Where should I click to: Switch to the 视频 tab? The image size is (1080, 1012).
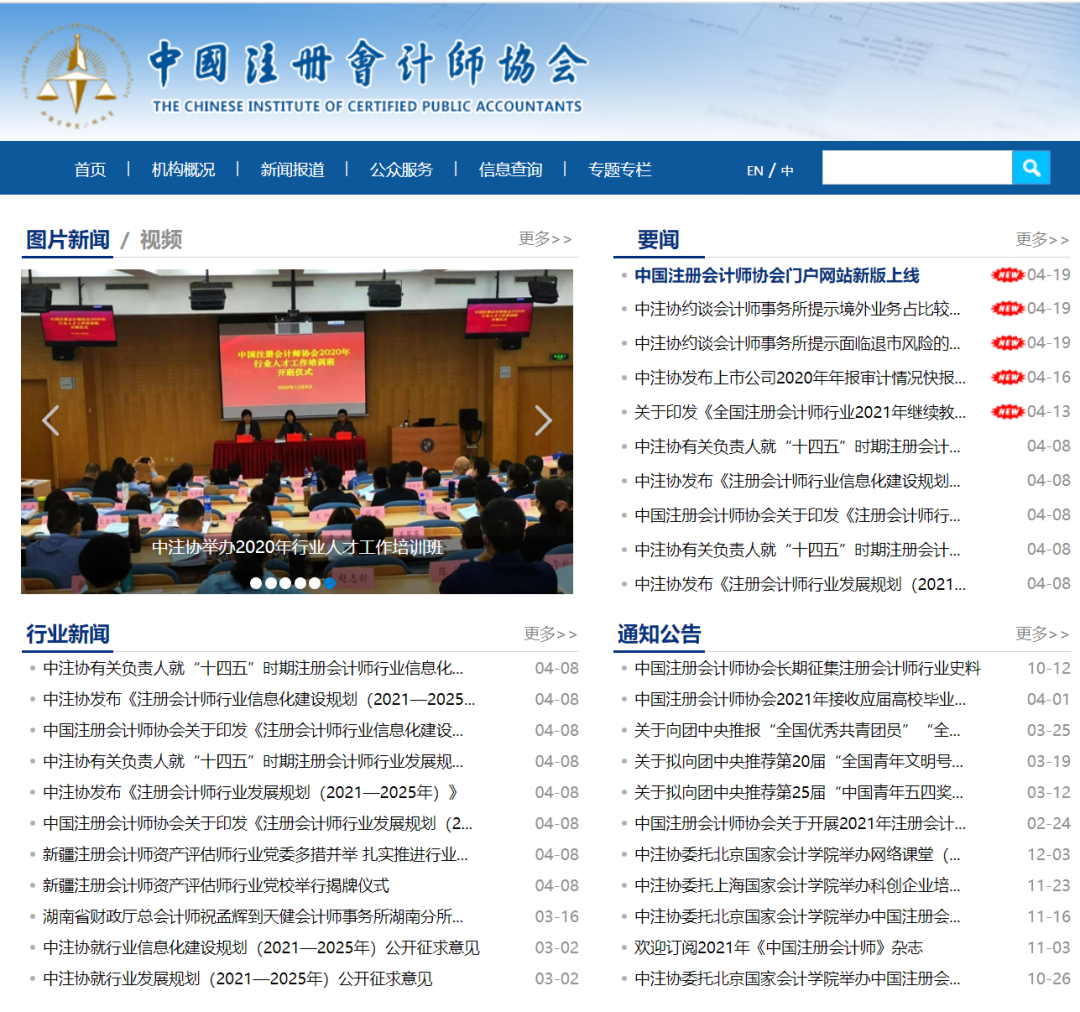pyautogui.click(x=161, y=240)
